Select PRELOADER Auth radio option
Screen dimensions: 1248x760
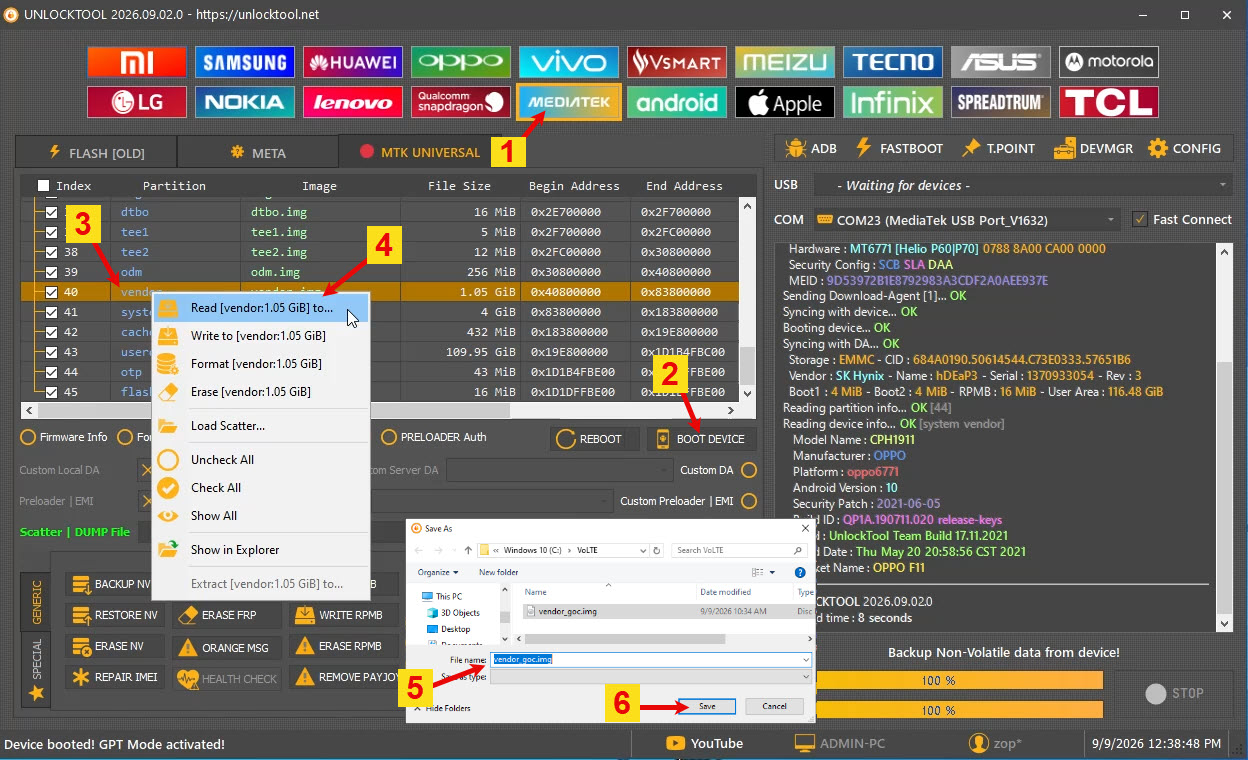coord(389,437)
